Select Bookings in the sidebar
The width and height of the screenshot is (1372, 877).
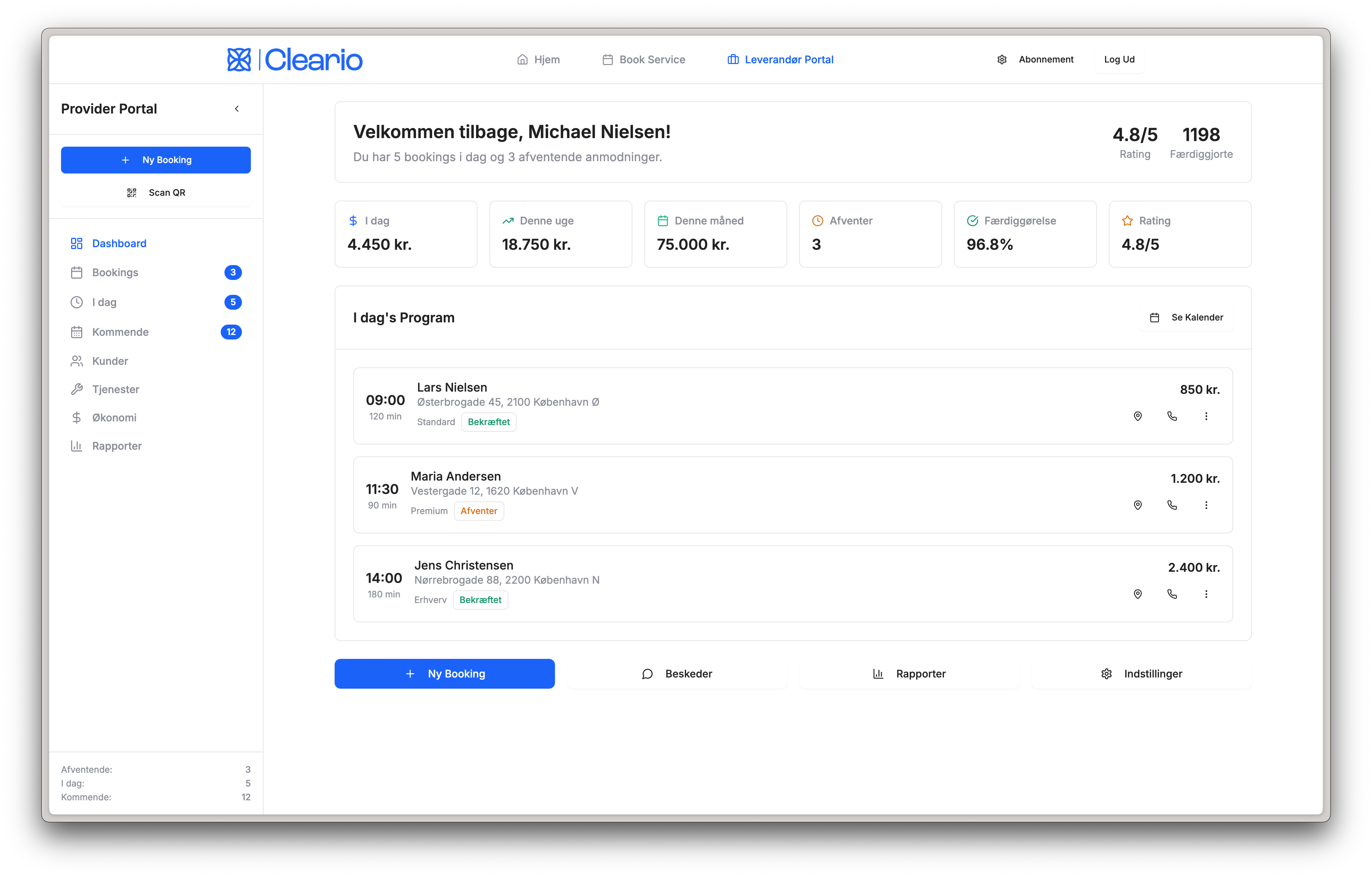click(115, 272)
